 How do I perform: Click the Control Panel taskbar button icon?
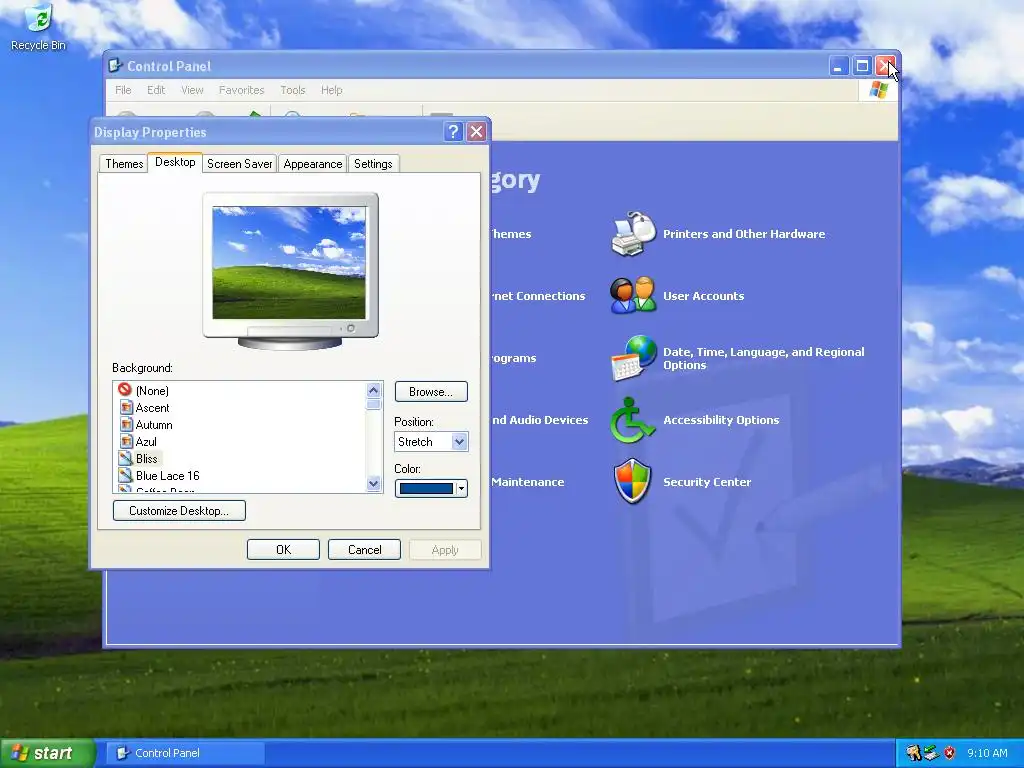click(x=122, y=753)
